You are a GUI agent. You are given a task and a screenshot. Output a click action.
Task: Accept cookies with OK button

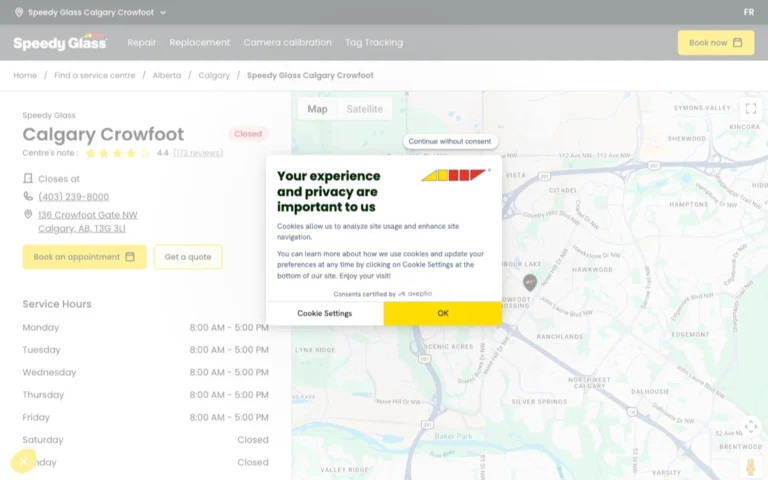[x=443, y=313]
